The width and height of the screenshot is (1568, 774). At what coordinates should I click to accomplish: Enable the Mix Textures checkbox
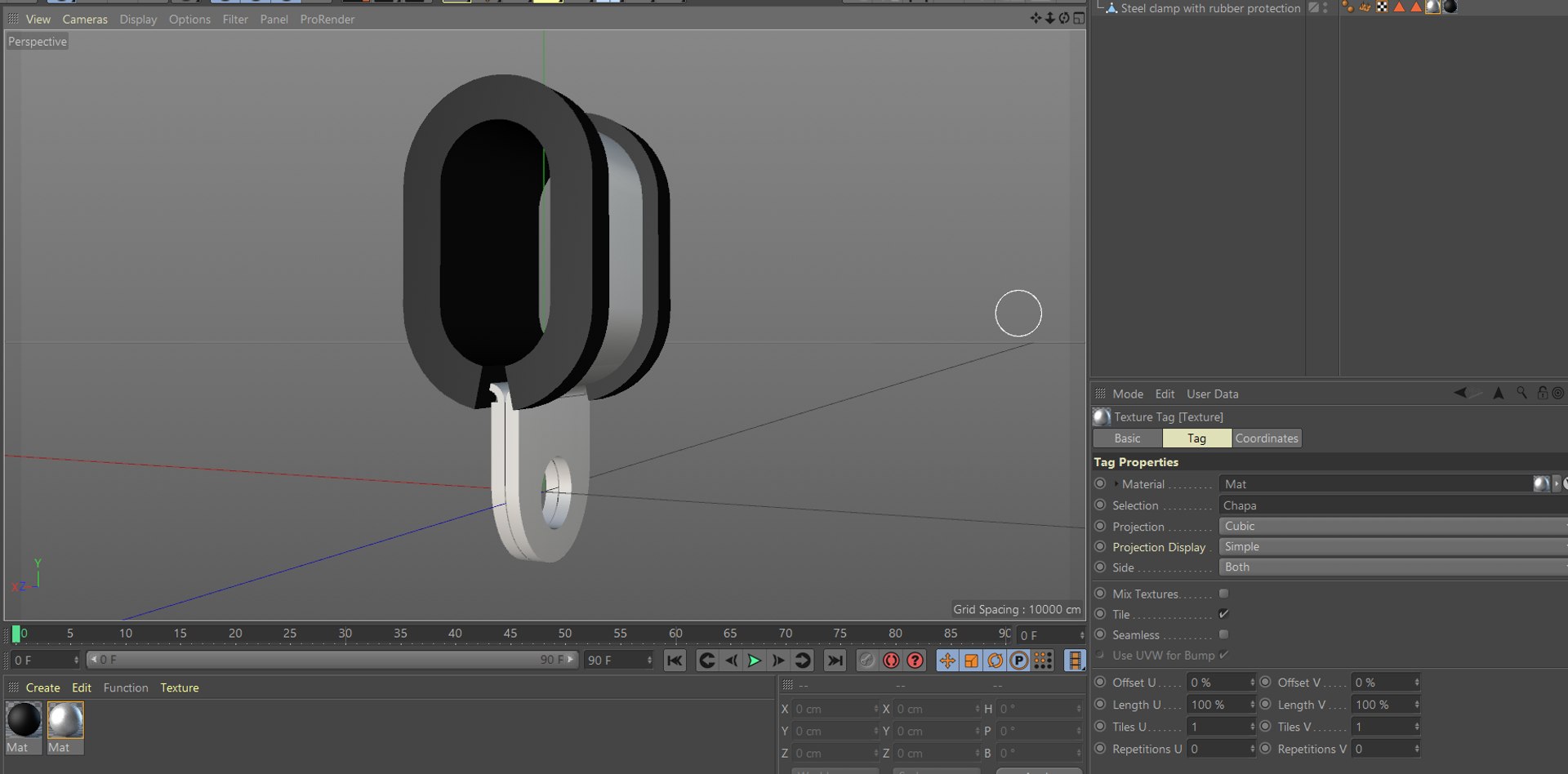[x=1223, y=594]
